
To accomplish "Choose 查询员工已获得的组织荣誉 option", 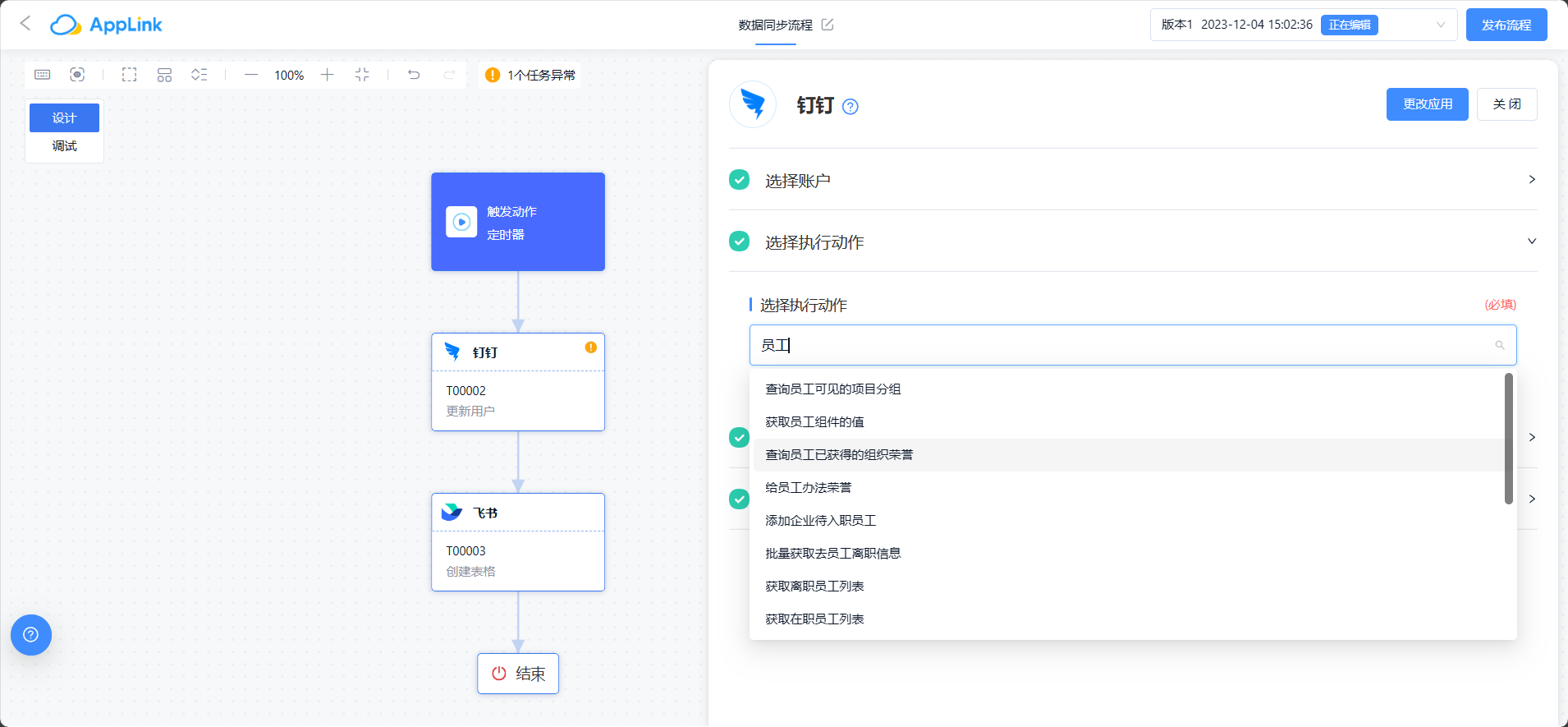I will point(1129,454).
